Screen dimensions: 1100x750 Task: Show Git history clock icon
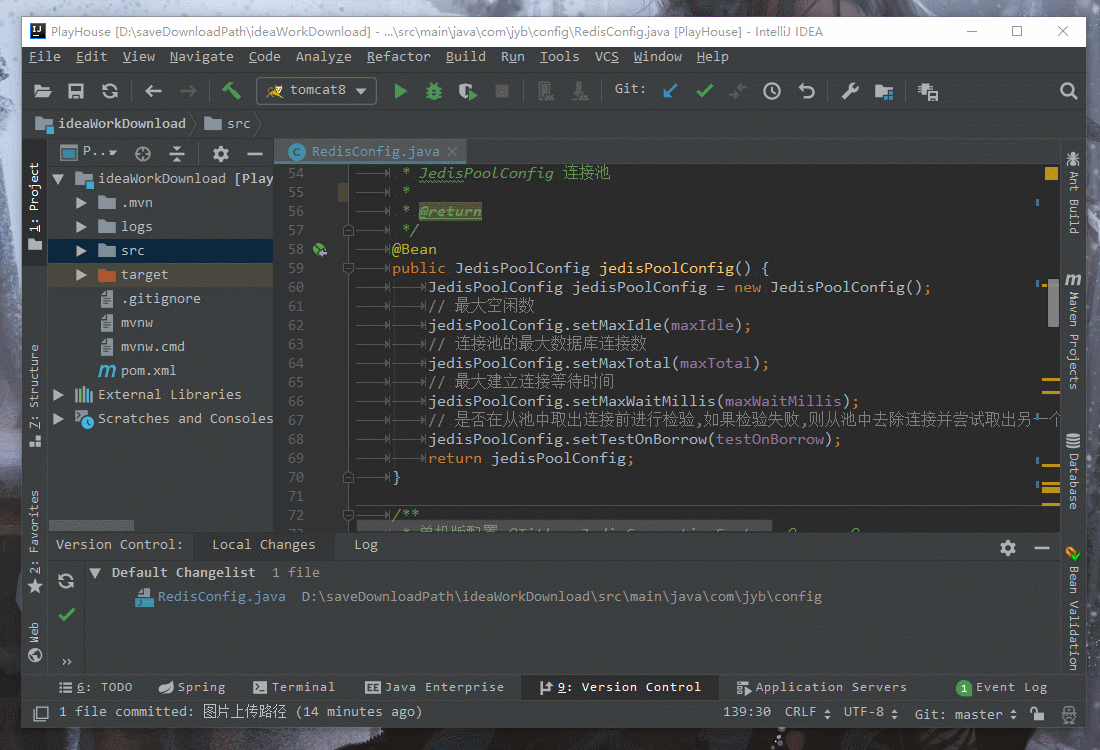772,91
